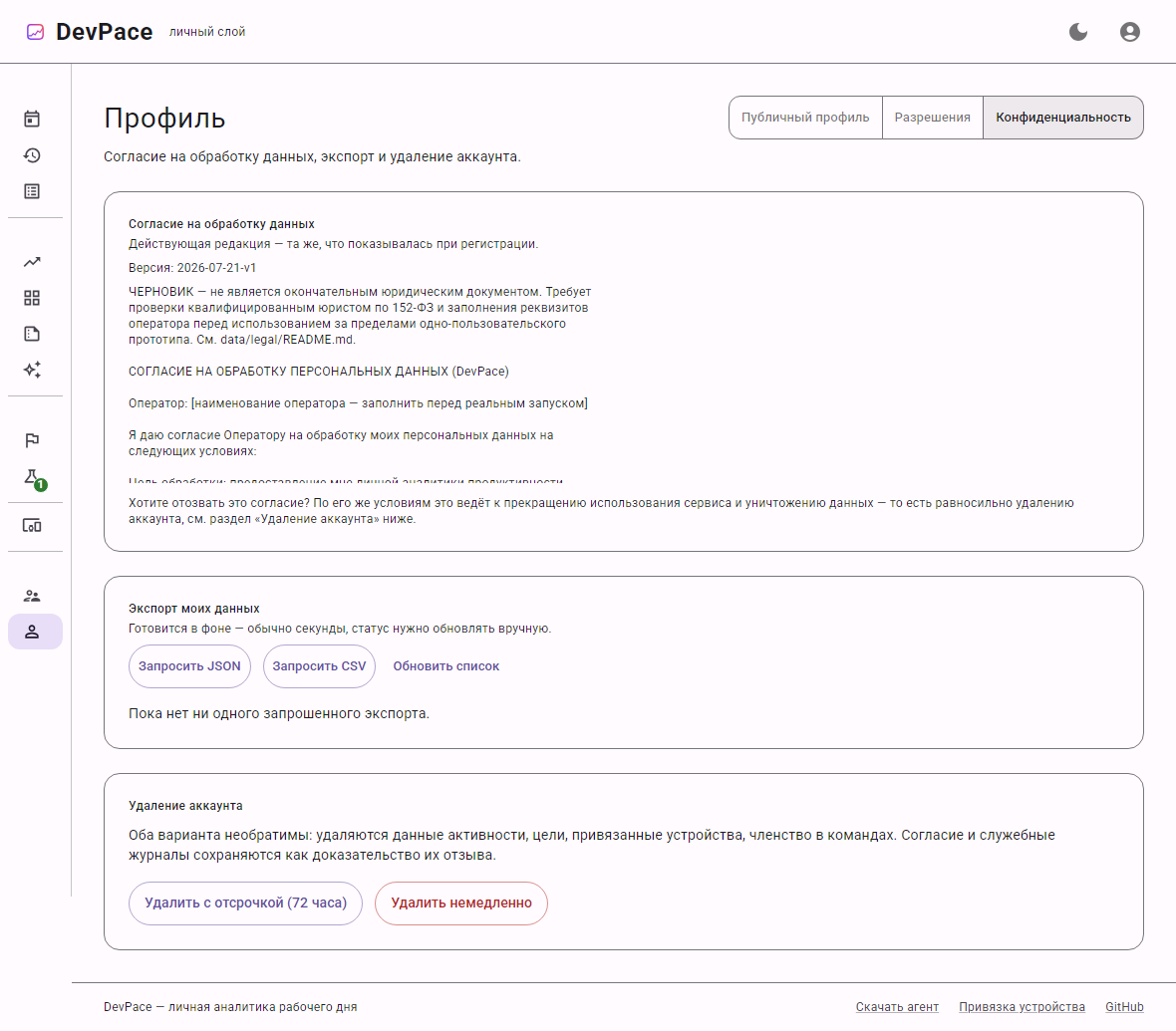Click Удалить с отсрочкой (72 часа)
The width and height of the screenshot is (1176, 1031).
[x=245, y=902]
